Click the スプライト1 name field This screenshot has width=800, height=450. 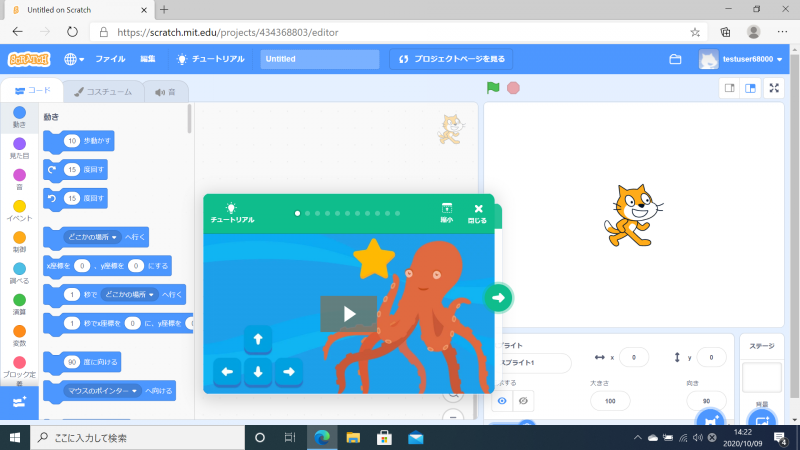pyautogui.click(x=533, y=363)
